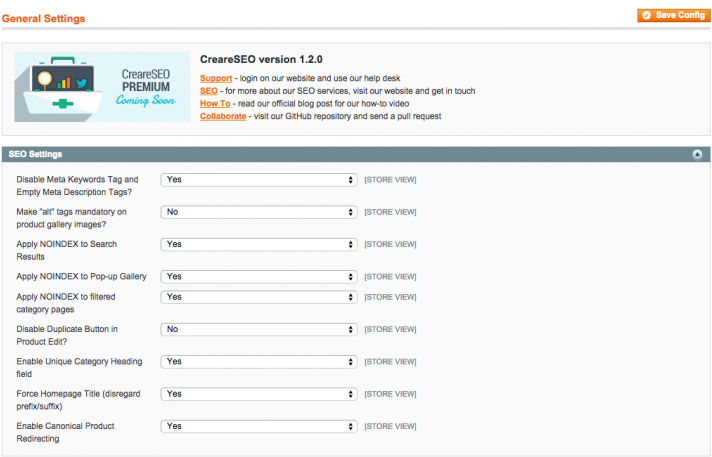Open the Support link
Screen dimensions: 712x457
pyautogui.click(x=216, y=77)
